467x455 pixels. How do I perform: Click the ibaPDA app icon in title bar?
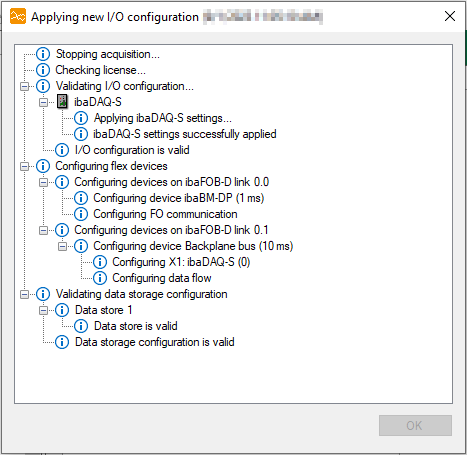tap(18, 17)
